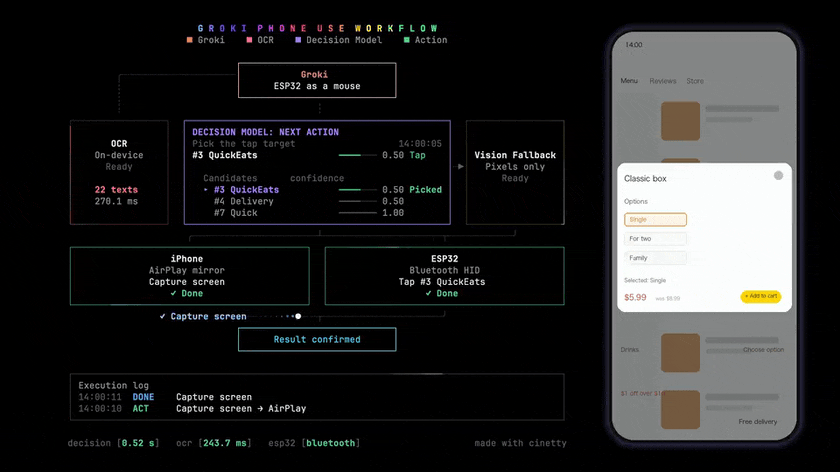Click the 14:00:05 timestamp

coord(420,144)
